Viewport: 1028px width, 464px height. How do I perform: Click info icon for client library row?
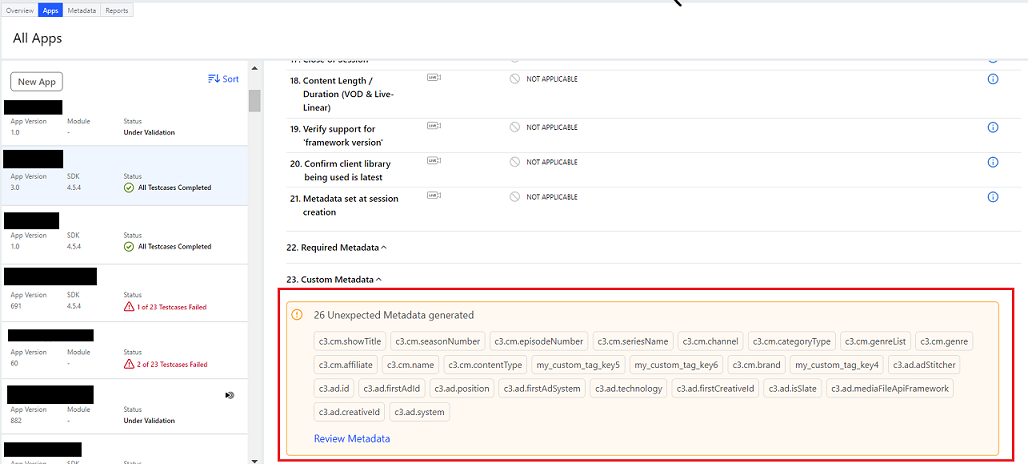993,162
